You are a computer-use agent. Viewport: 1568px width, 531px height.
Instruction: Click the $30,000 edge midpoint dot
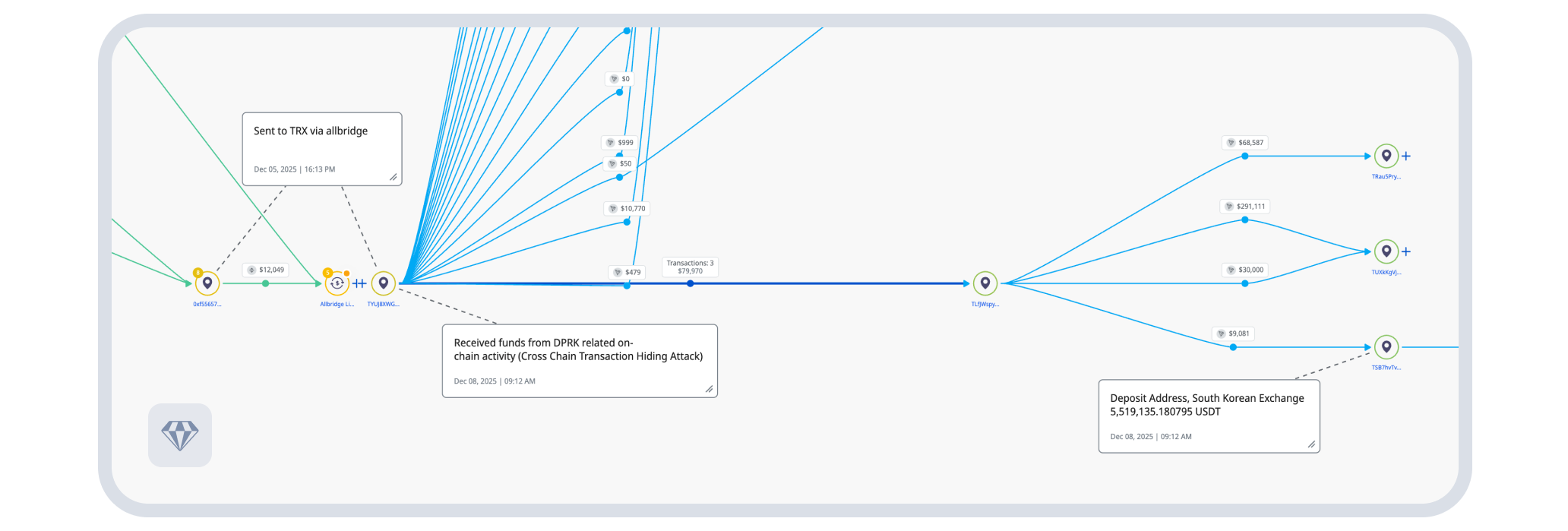tap(1245, 283)
